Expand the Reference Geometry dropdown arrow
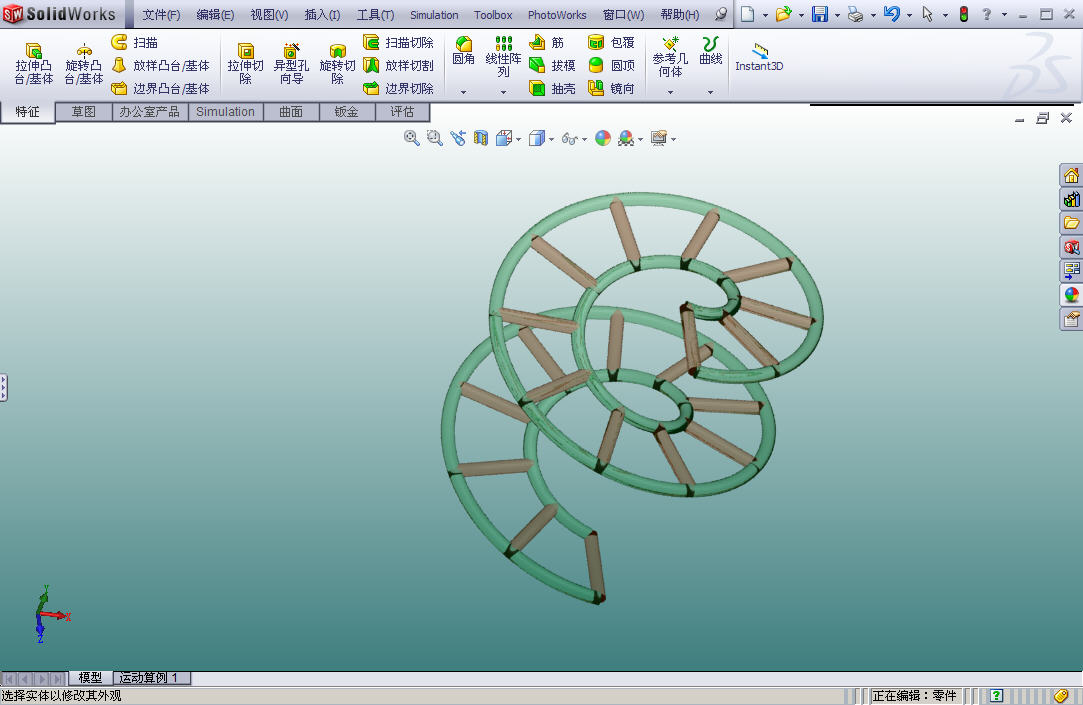Screen dimensions: 1083x705 [x=670, y=92]
